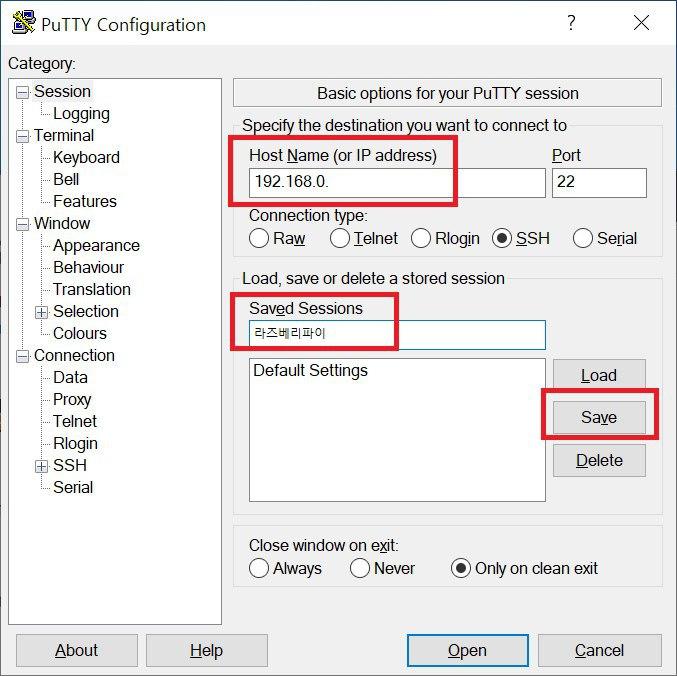Open the Terminal category
The width and height of the screenshot is (677, 676).
click(64, 136)
